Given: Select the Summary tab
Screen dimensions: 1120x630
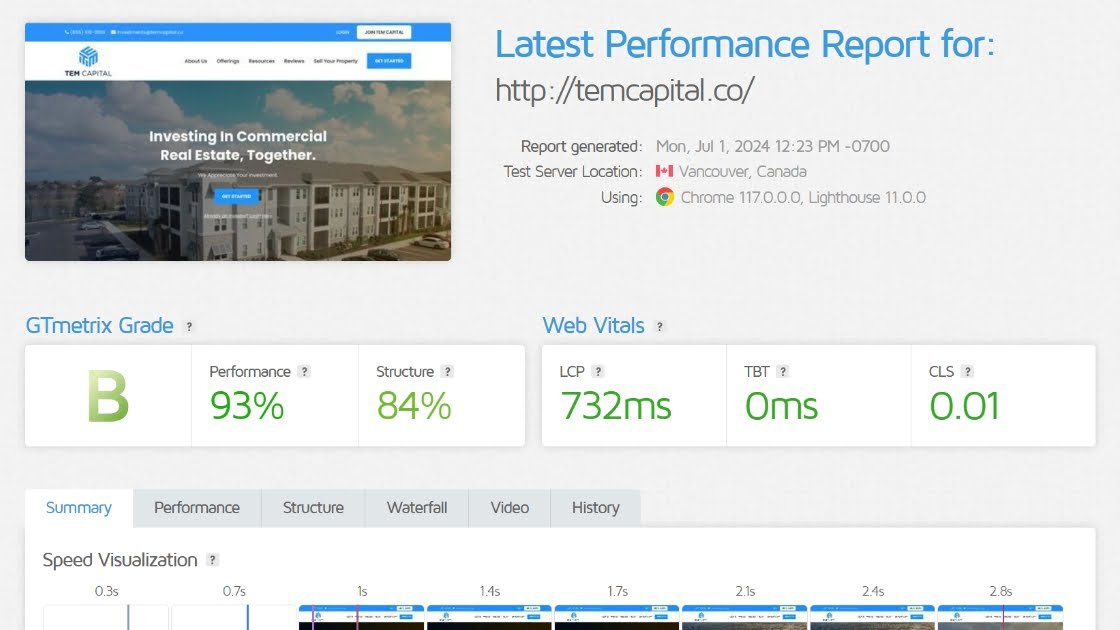Looking at the screenshot, I should point(79,508).
